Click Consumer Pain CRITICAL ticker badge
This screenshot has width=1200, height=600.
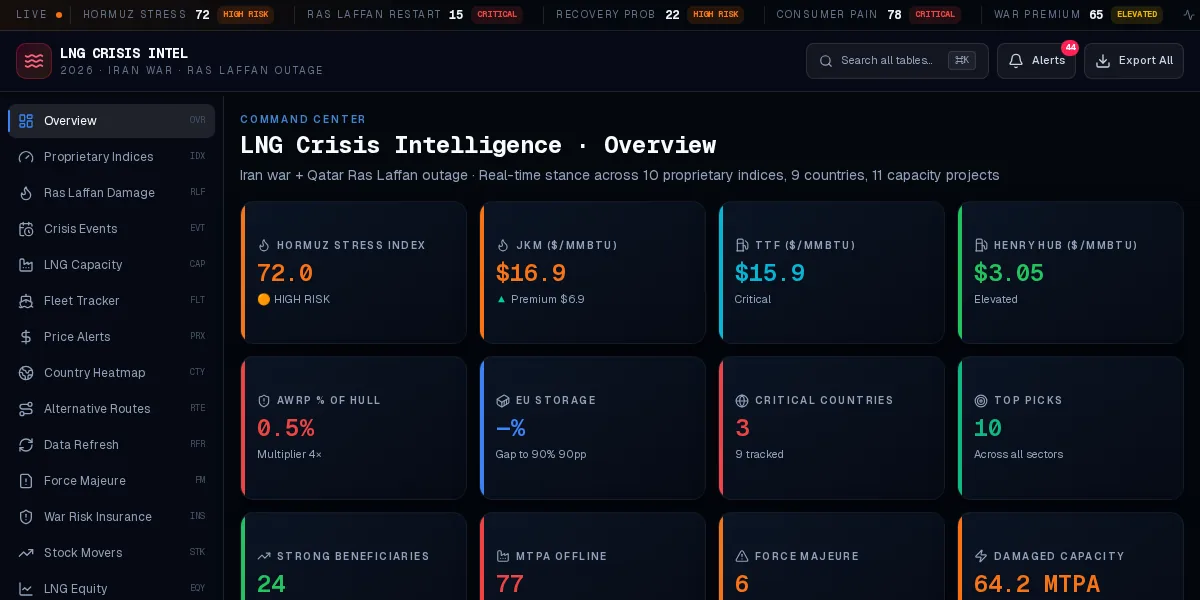(935, 15)
